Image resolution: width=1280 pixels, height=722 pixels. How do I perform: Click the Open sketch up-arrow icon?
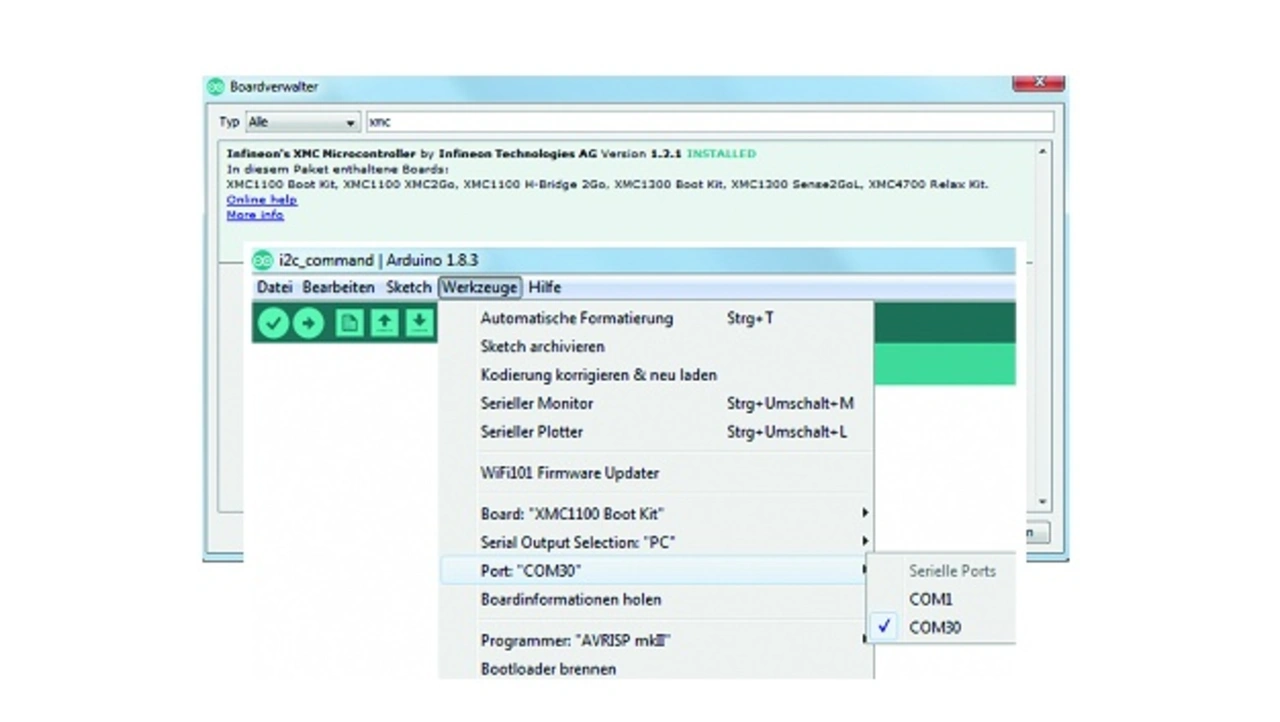click(x=384, y=322)
